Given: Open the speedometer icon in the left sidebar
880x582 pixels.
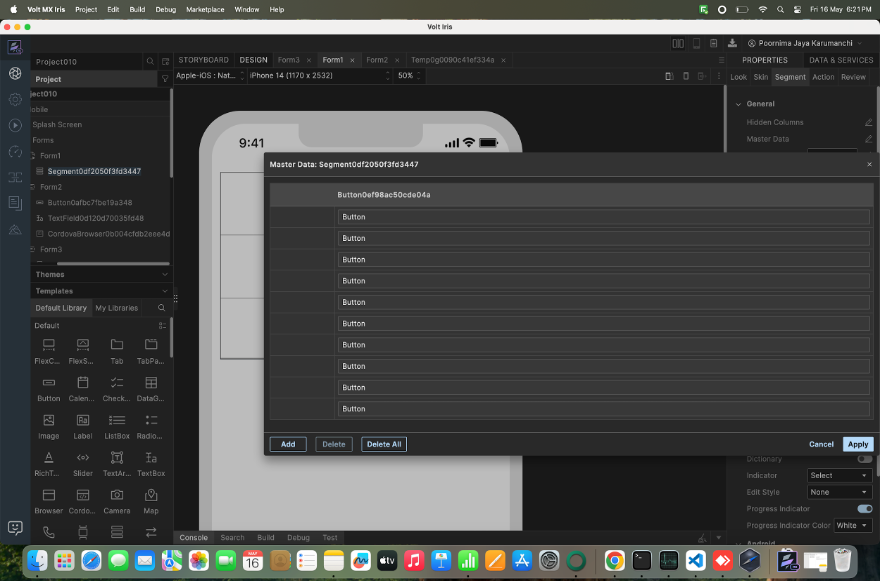Looking at the screenshot, I should pyautogui.click(x=15, y=152).
